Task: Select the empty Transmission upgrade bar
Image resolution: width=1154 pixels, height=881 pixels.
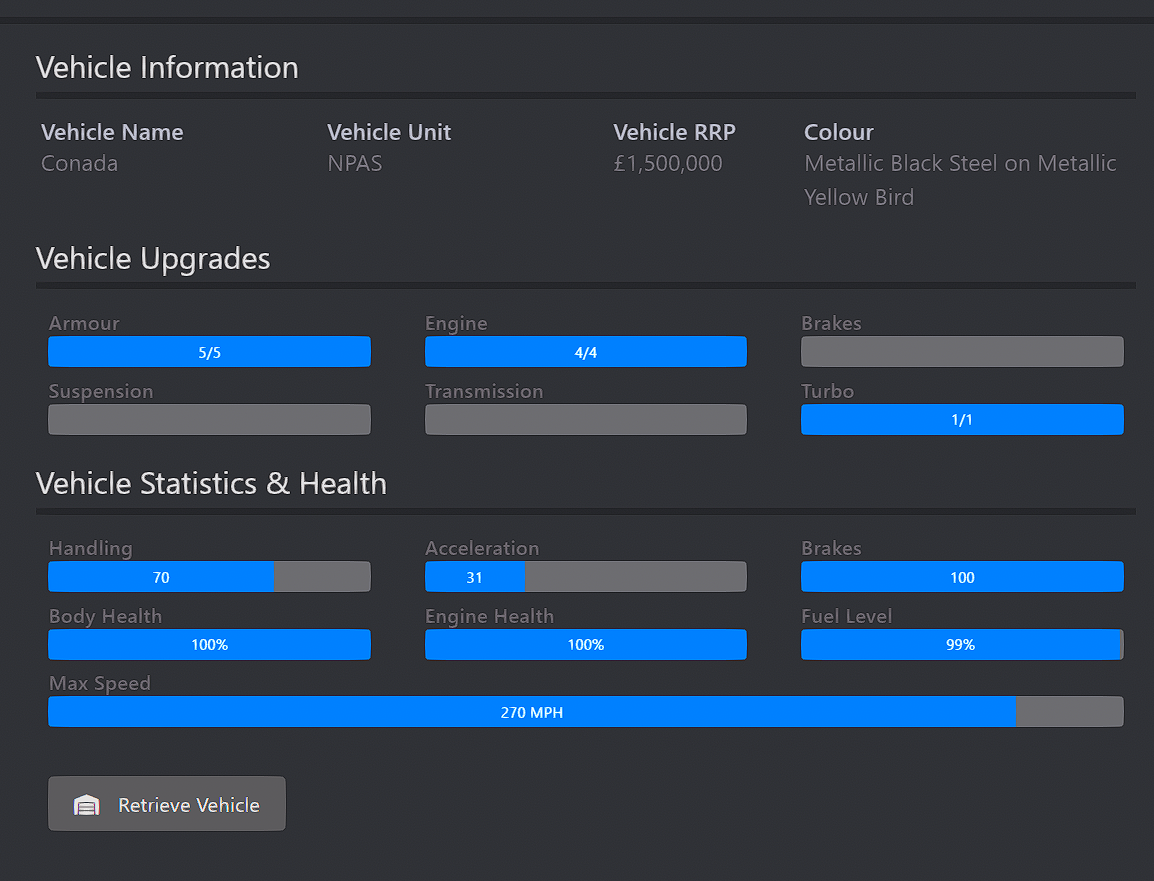Action: click(x=585, y=420)
